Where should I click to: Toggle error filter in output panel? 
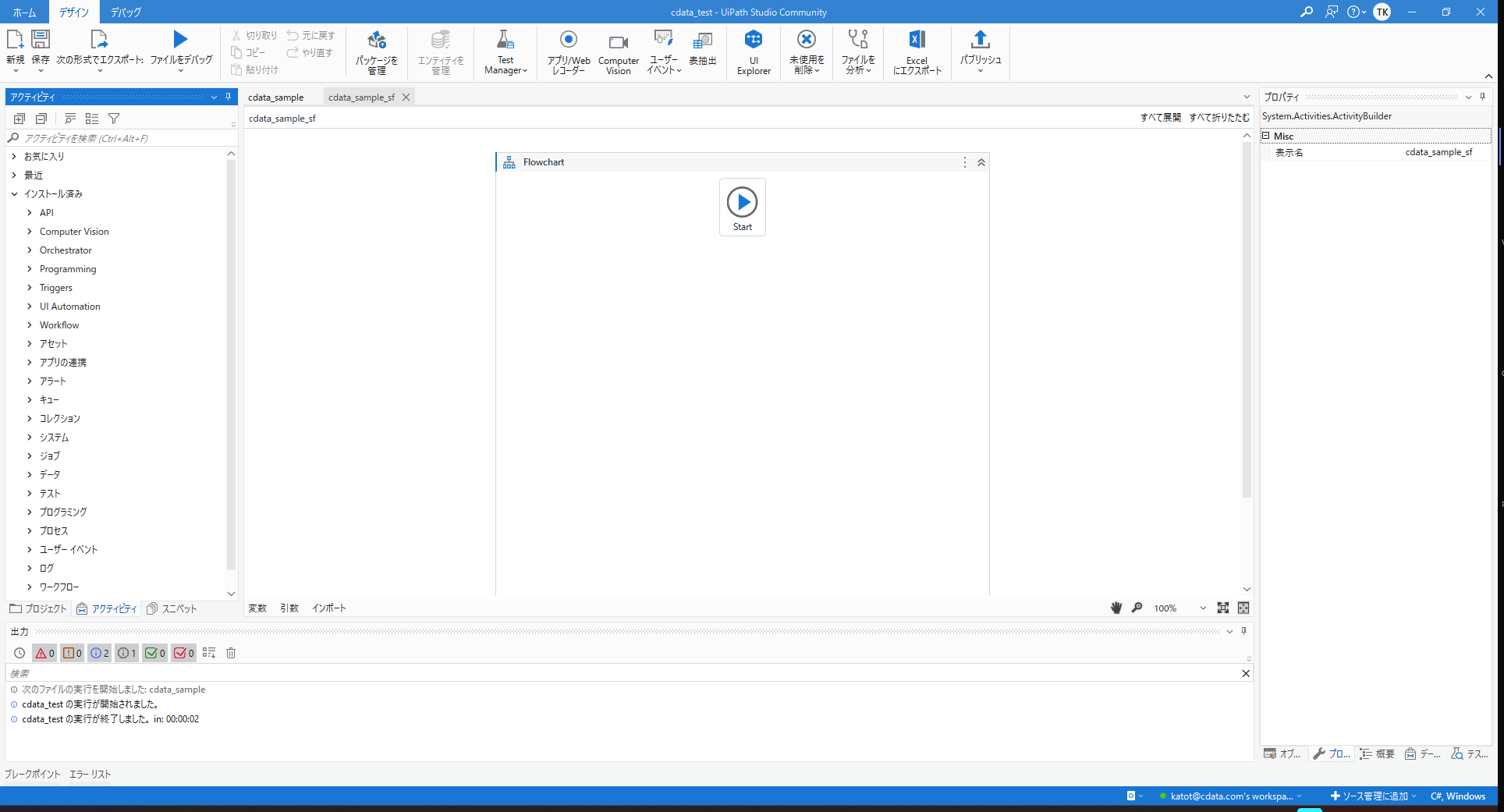tap(45, 653)
